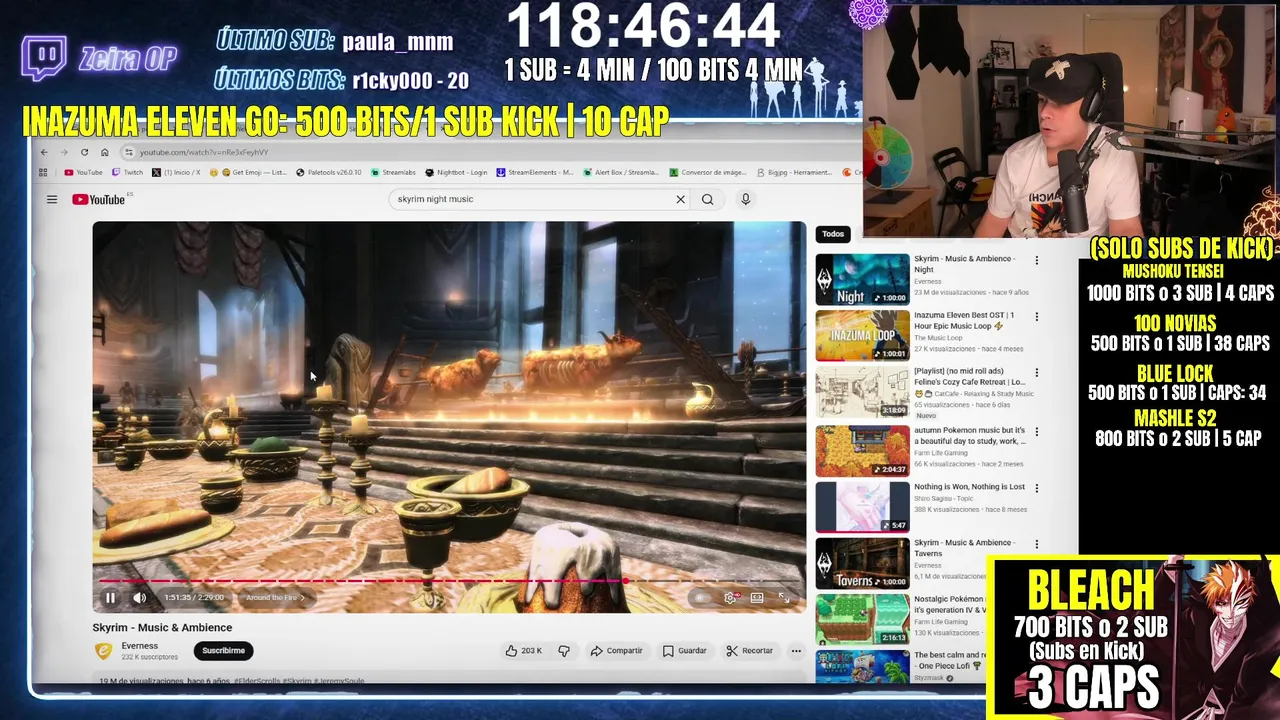Screen dimensions: 1280x720
Task: Toggle autoplay in the video player
Action: 702,598
